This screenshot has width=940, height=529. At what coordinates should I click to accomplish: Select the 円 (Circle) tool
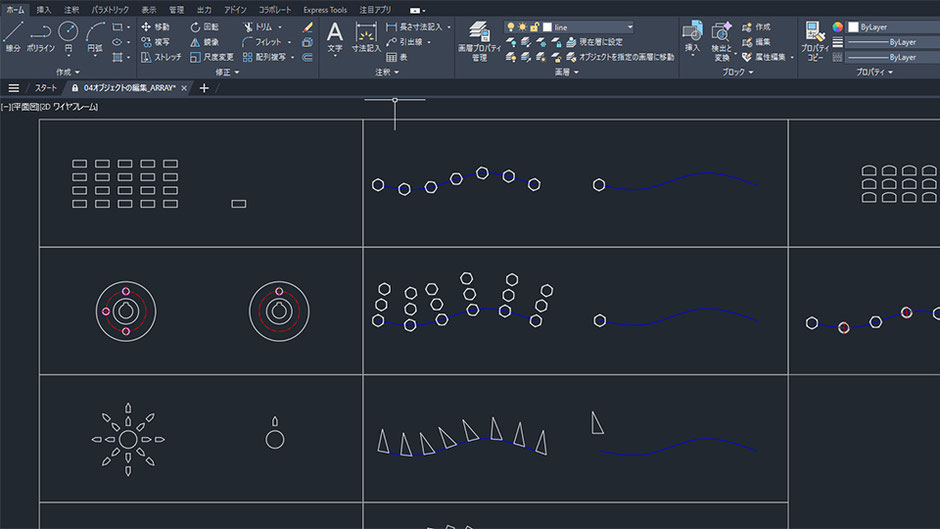coord(68,35)
